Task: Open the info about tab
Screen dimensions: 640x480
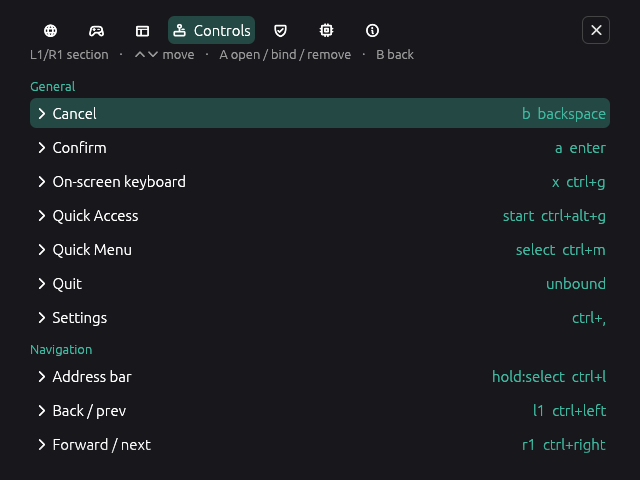Action: click(372, 31)
